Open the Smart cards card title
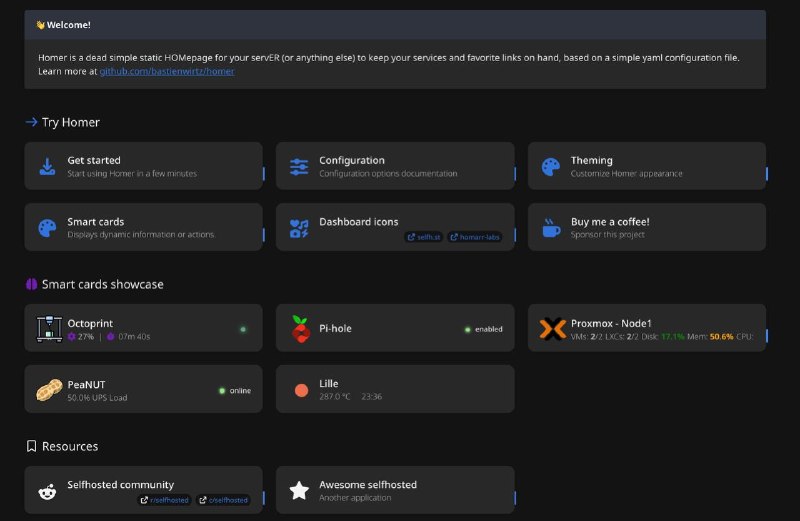800x521 pixels. [x=95, y=222]
